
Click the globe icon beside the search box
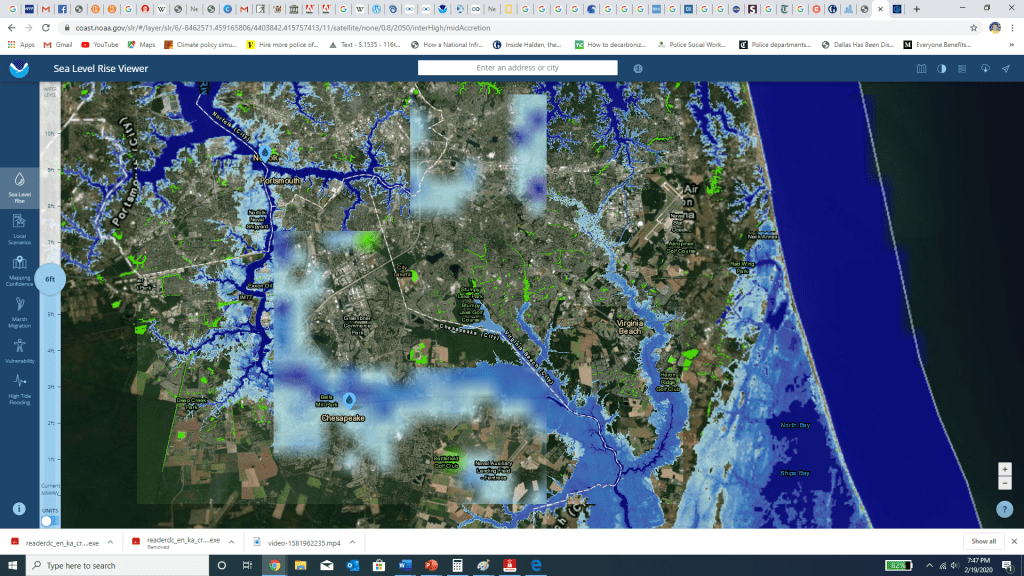click(638, 68)
